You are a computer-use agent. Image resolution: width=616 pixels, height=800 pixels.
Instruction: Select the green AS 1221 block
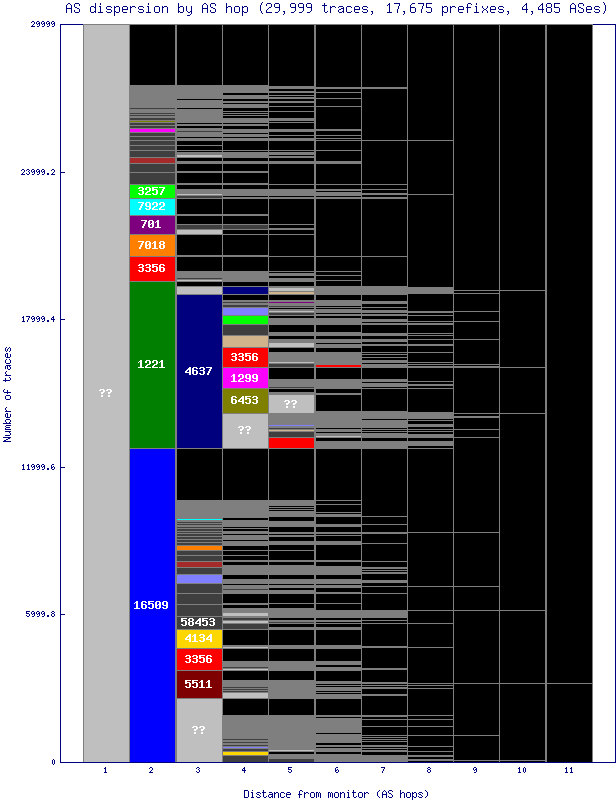[x=152, y=365]
